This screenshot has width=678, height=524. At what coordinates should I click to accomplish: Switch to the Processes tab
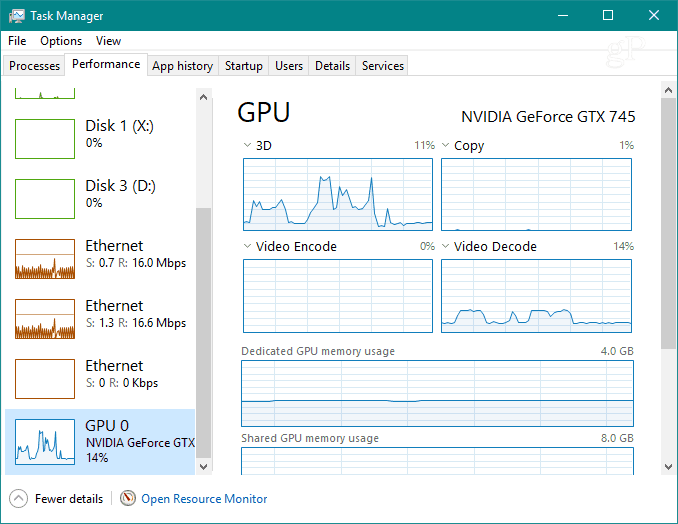coord(35,66)
